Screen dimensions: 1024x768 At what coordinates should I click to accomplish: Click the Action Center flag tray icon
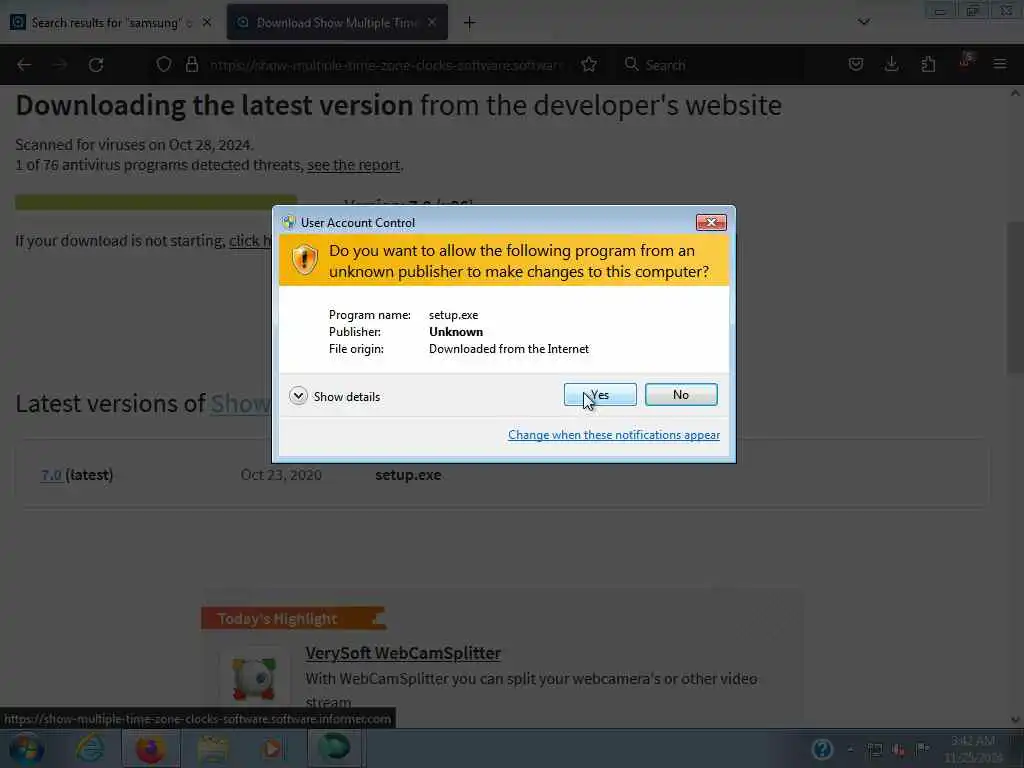[923, 749]
